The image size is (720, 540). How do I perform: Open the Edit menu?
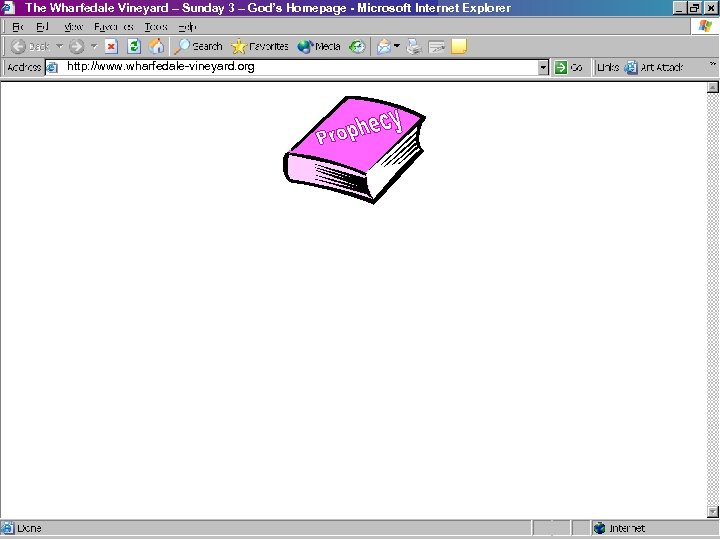click(42, 27)
